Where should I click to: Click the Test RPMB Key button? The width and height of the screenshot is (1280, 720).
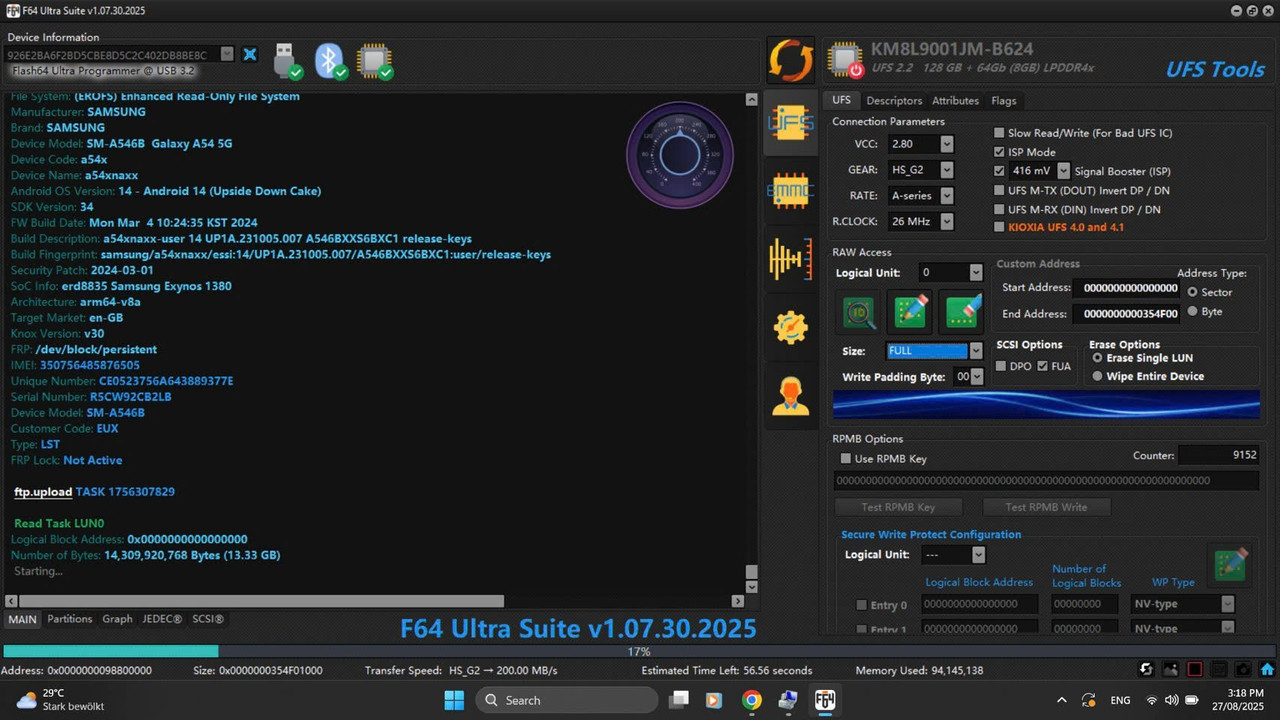(x=898, y=507)
